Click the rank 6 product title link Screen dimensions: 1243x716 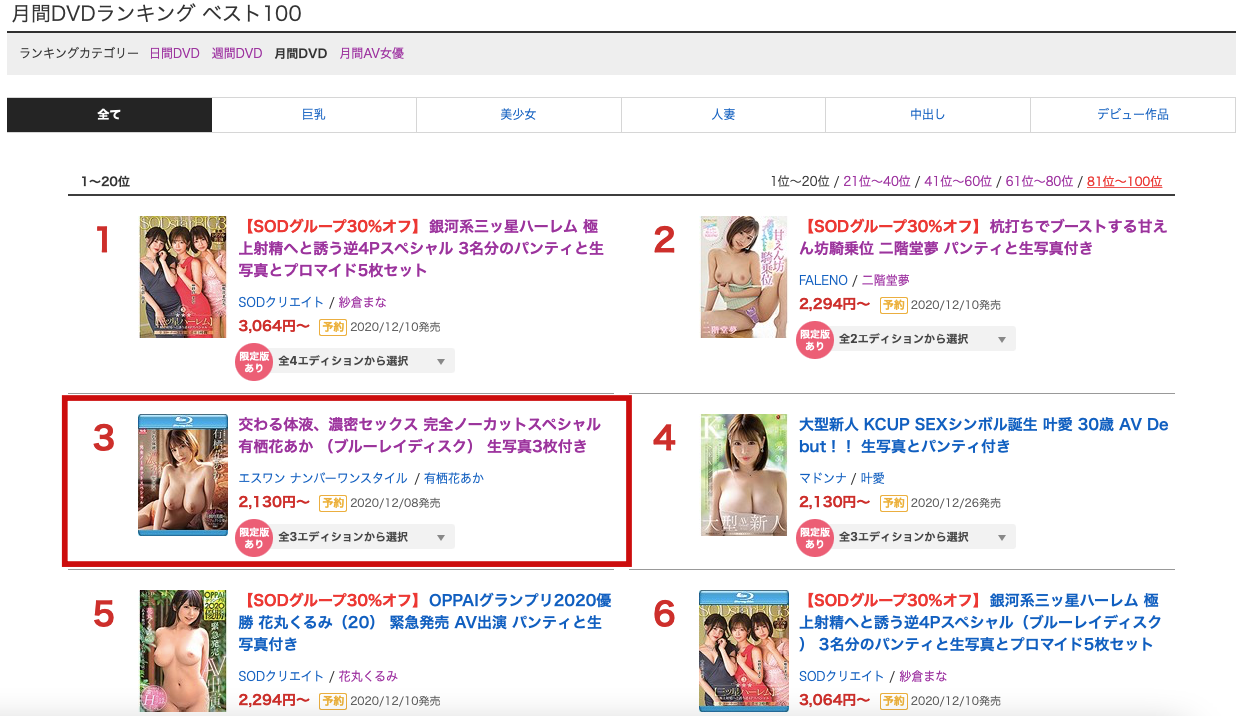pos(981,622)
